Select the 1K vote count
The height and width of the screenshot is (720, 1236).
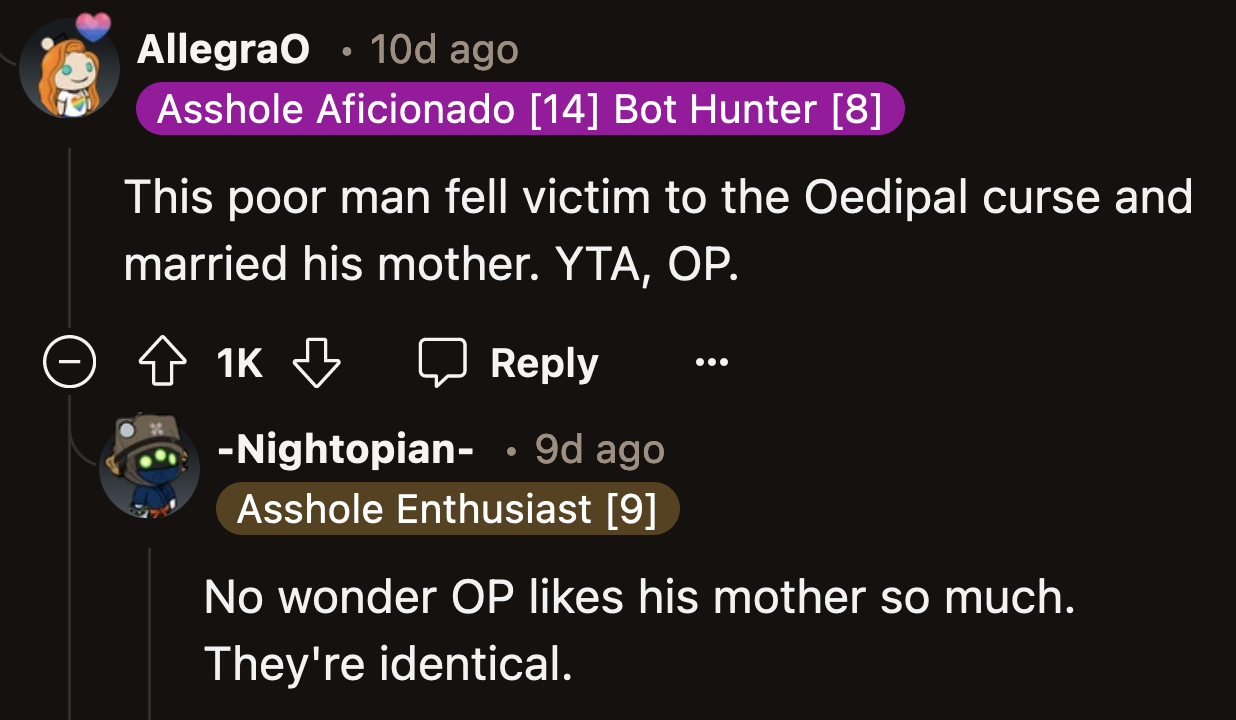point(238,362)
